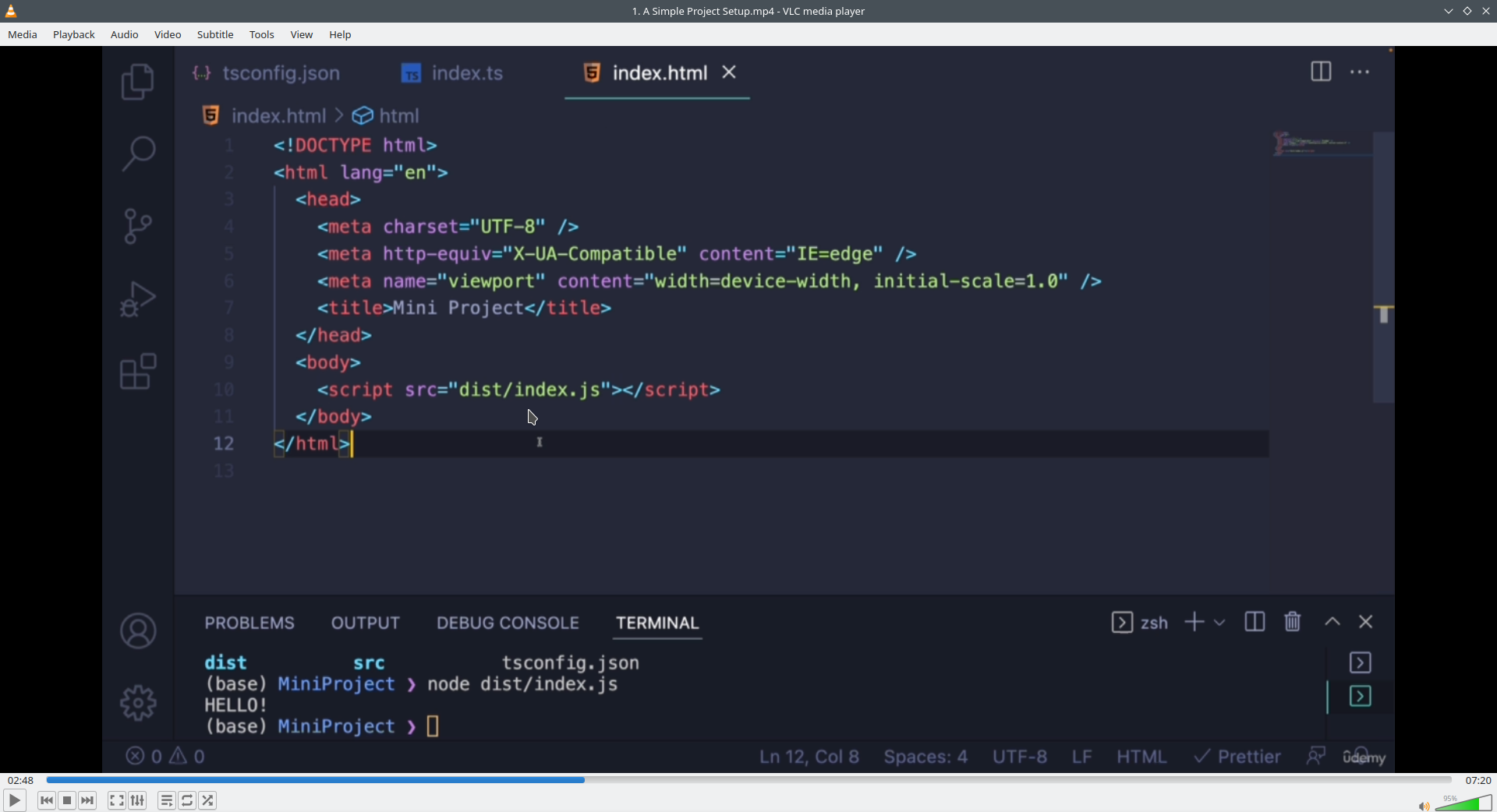Skip to the previous media track
1497x812 pixels.
(x=47, y=800)
